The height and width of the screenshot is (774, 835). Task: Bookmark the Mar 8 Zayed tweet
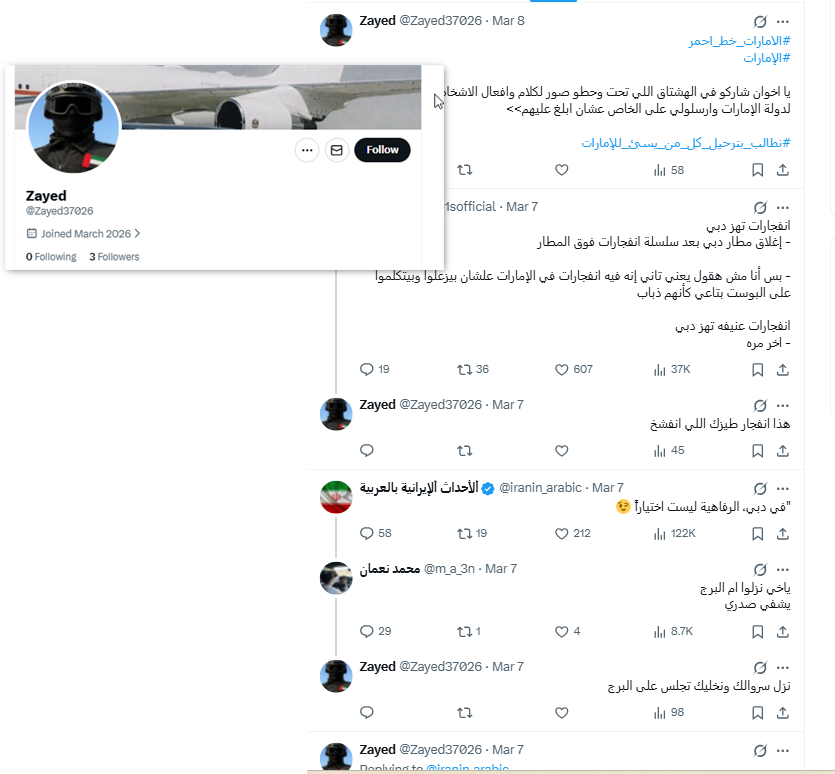tap(757, 170)
